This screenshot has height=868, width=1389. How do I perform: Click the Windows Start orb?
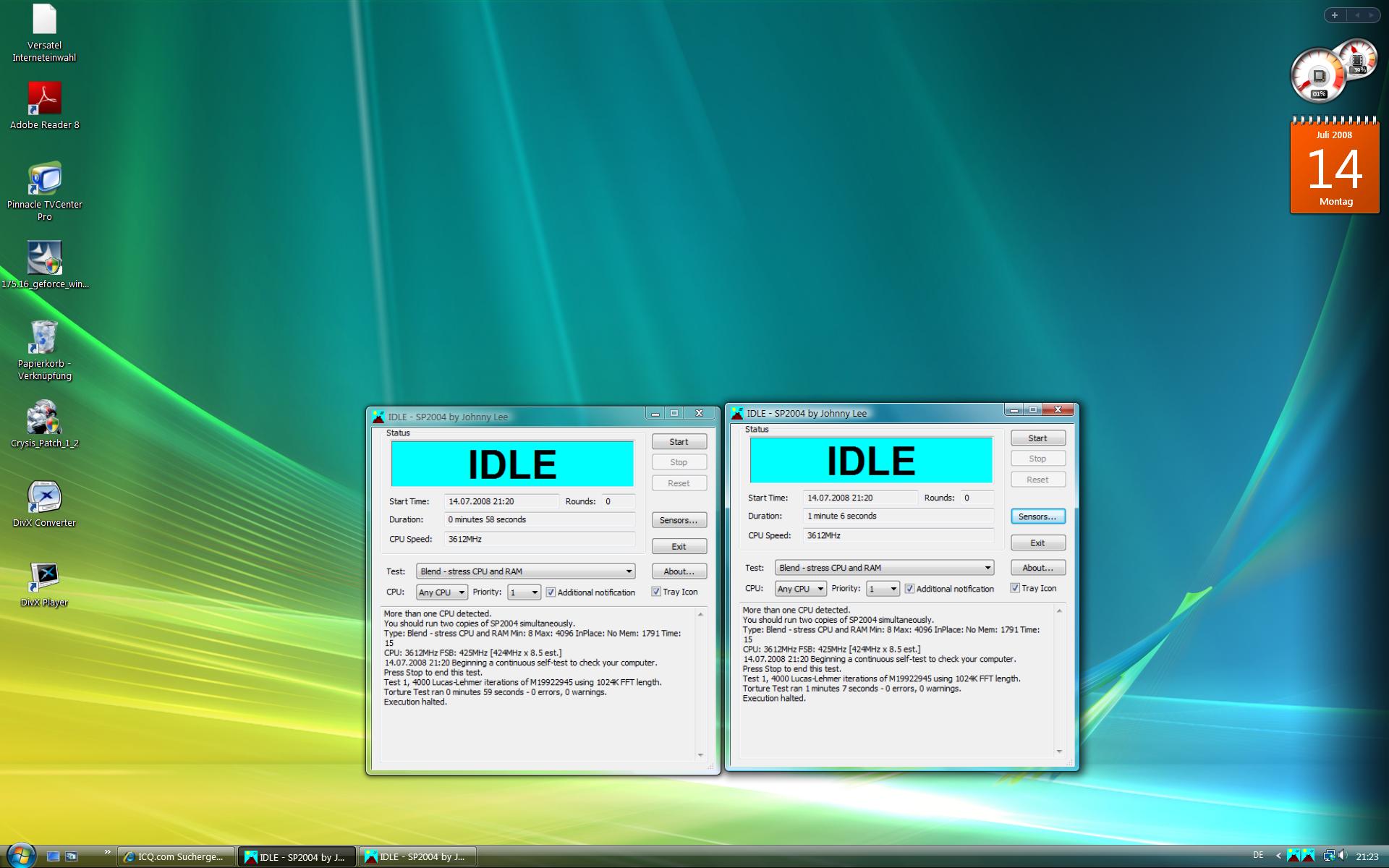20,855
